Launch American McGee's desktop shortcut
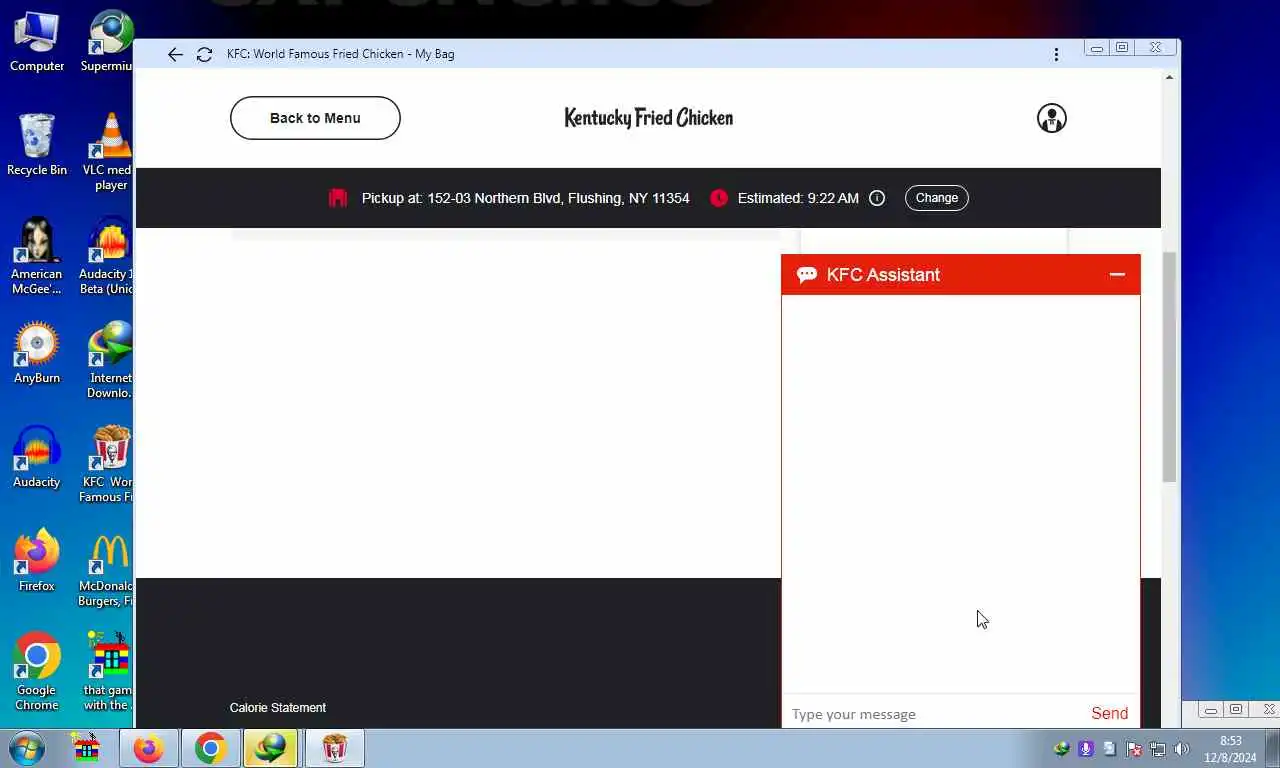 point(37,256)
